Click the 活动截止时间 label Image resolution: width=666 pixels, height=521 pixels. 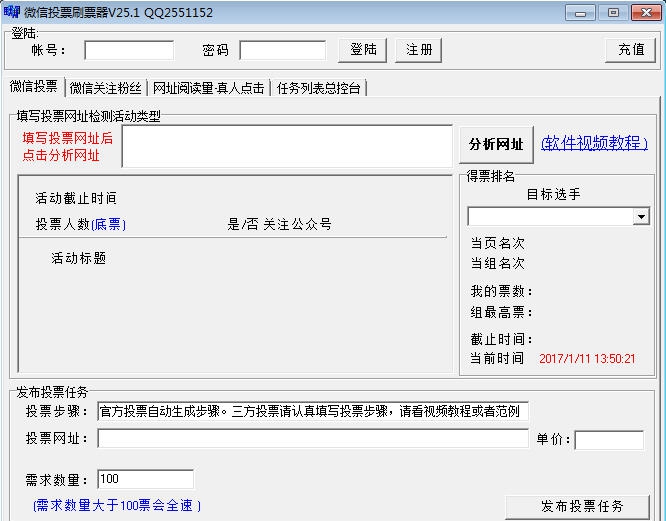(x=76, y=198)
